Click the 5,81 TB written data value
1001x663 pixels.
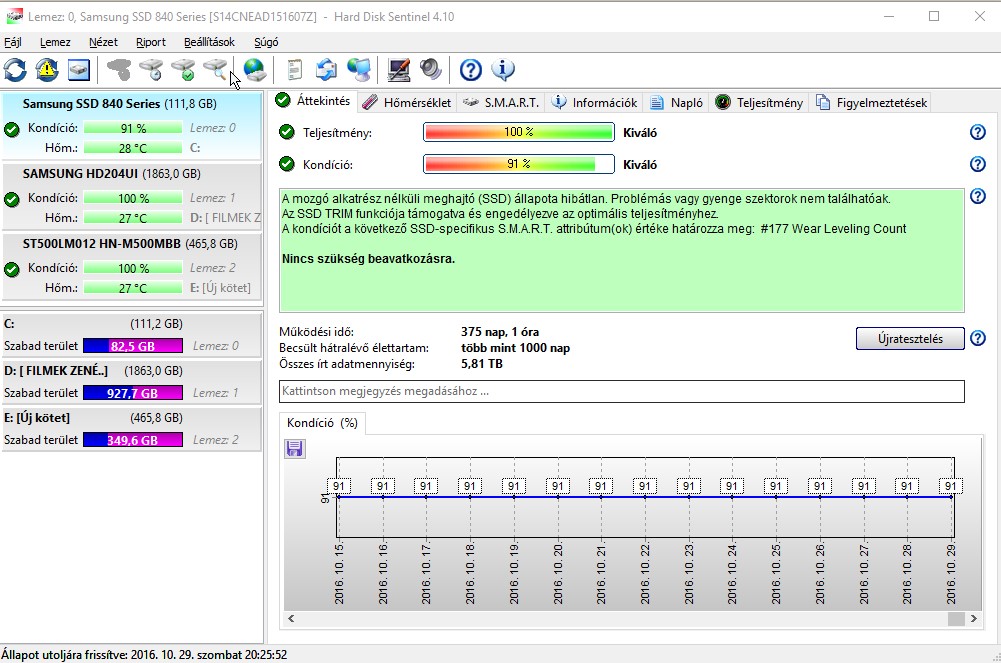(x=481, y=364)
